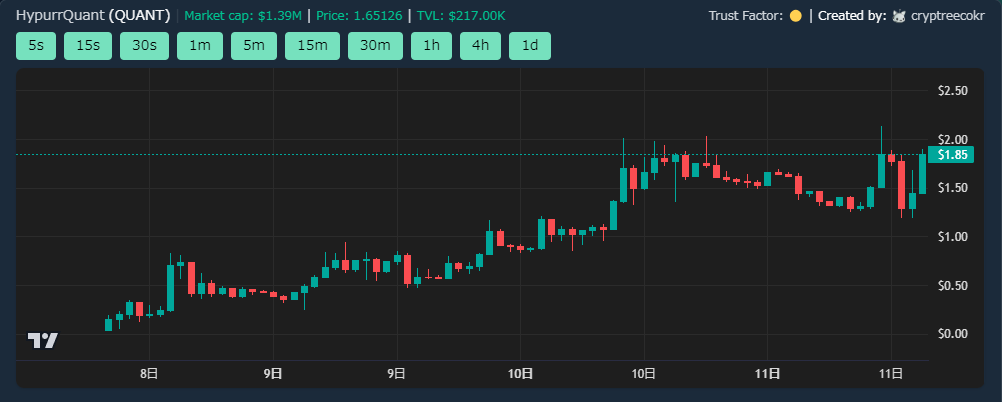Image resolution: width=1002 pixels, height=402 pixels.
Task: Click the $2.00 price axis label
Action: tap(952, 139)
